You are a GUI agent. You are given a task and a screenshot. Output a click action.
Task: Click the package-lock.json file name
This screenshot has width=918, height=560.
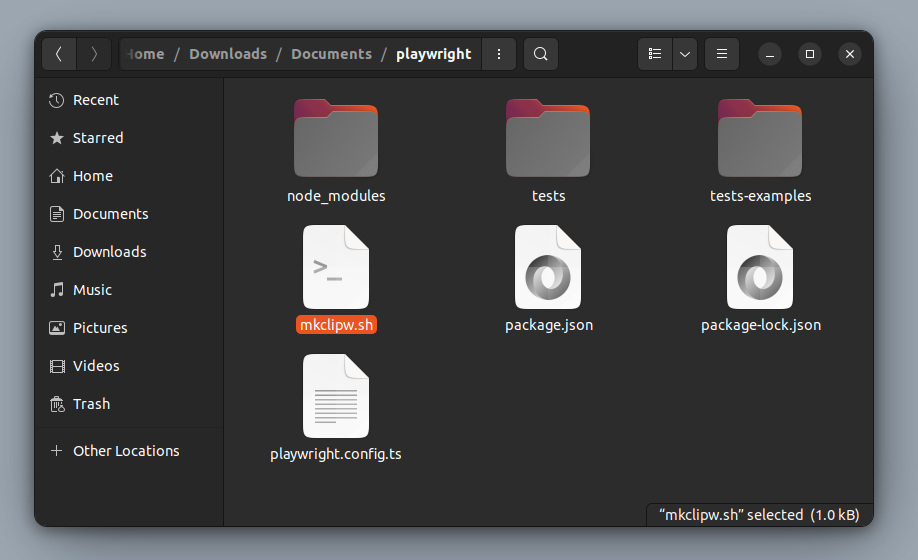click(x=761, y=325)
